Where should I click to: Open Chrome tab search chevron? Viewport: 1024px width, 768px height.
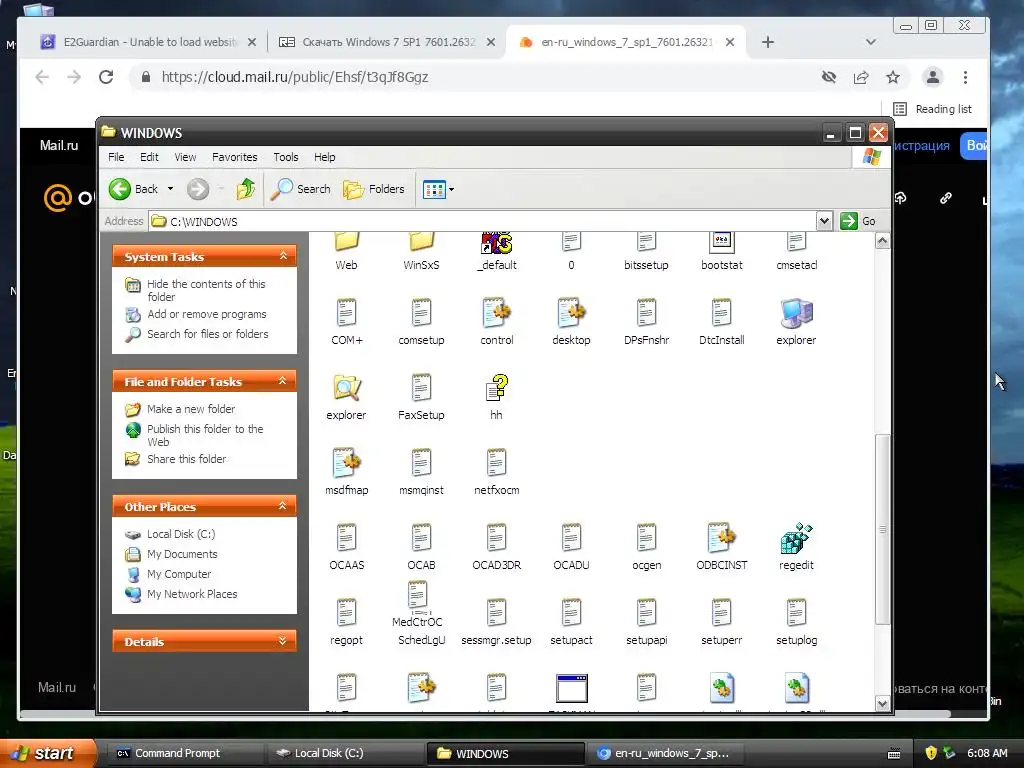870,42
